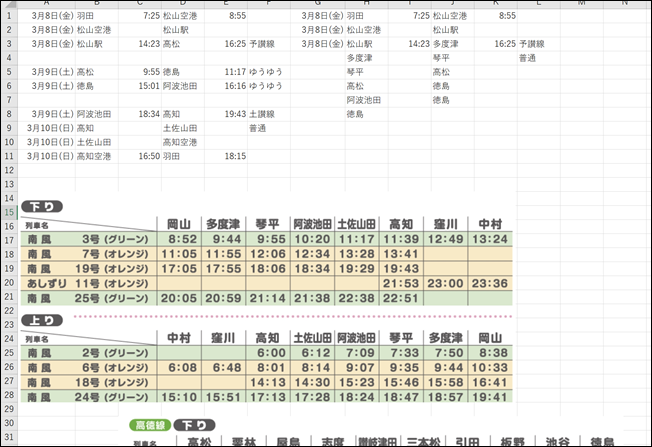Image resolution: width=652 pixels, height=447 pixels.
Task: Select row header 22
Action: [9, 311]
